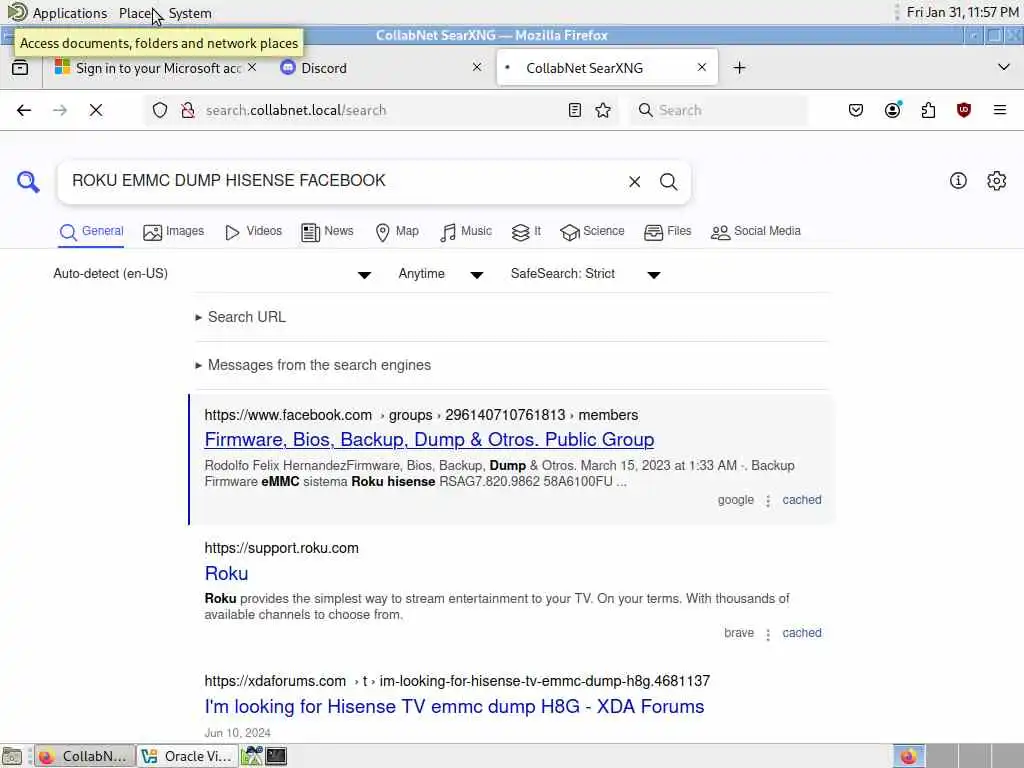Toggle reader view icon in address bar

tap(575, 110)
